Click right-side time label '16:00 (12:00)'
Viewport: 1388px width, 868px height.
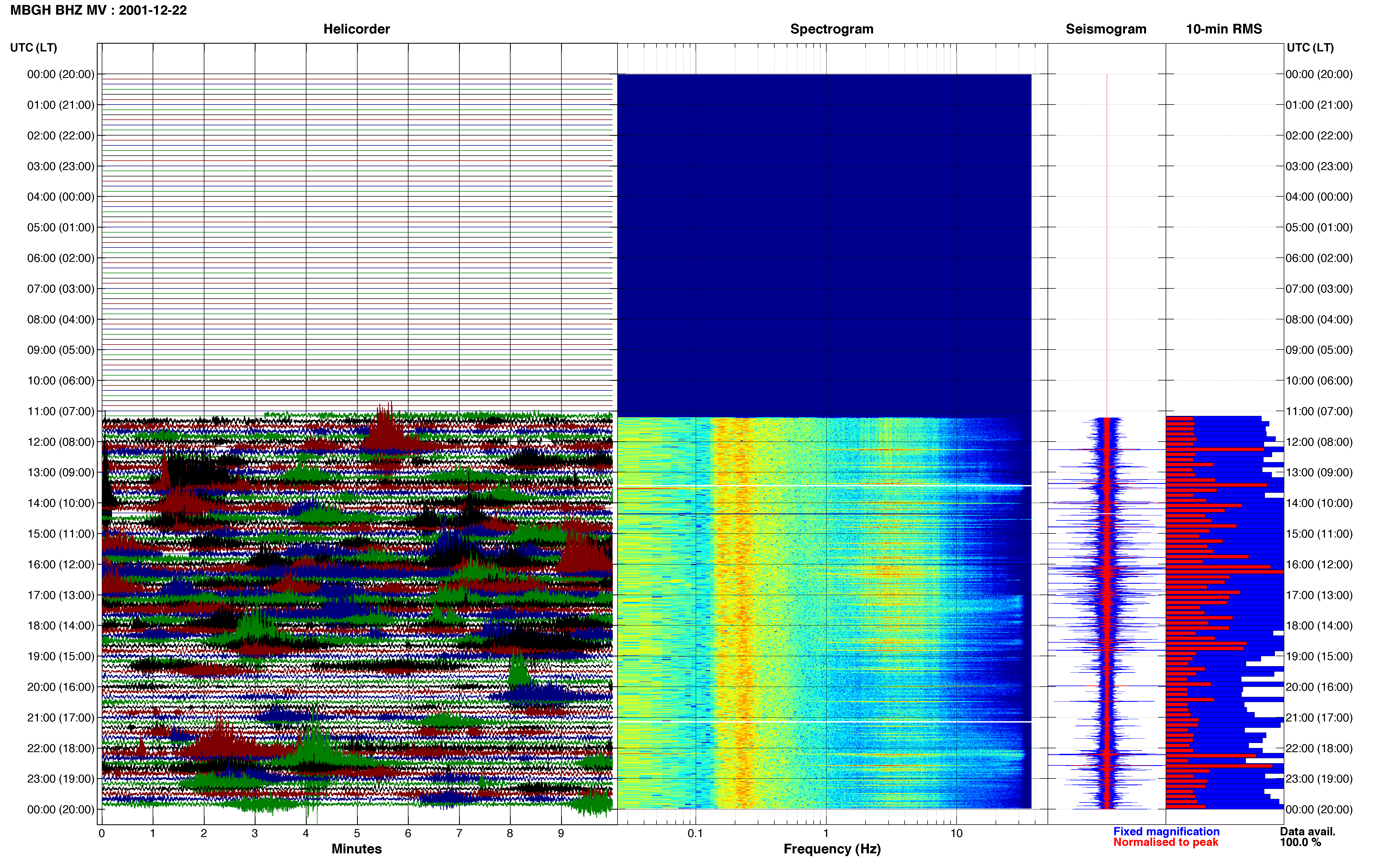[1319, 564]
